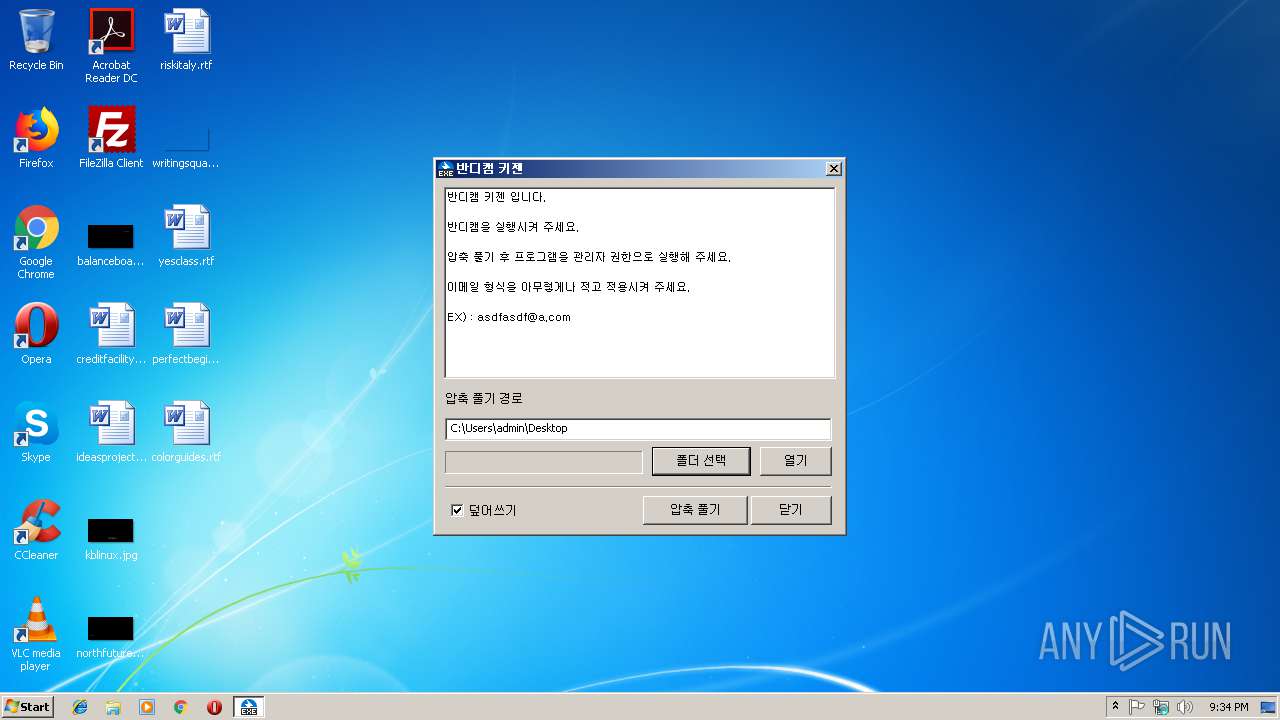
Task: Click the 9:34 PM clock
Action: [x=1229, y=707]
